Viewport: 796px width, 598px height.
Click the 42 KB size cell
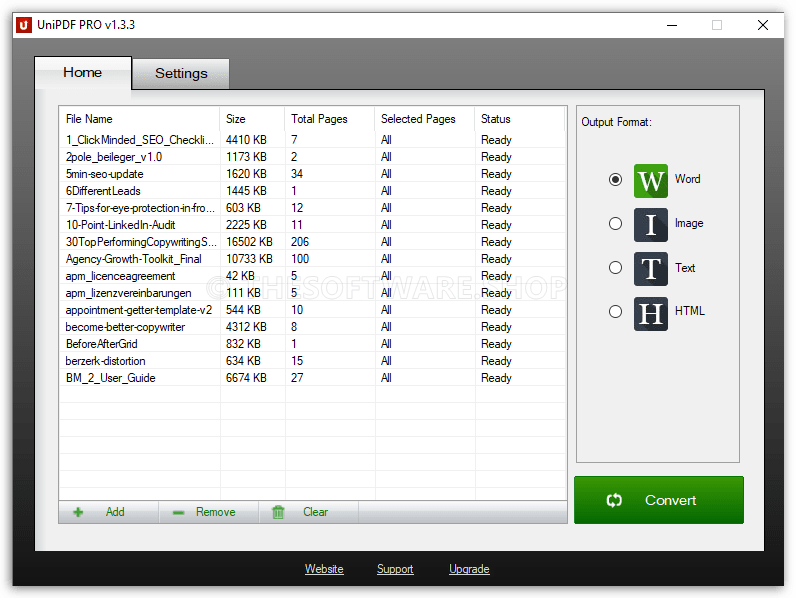(240, 276)
